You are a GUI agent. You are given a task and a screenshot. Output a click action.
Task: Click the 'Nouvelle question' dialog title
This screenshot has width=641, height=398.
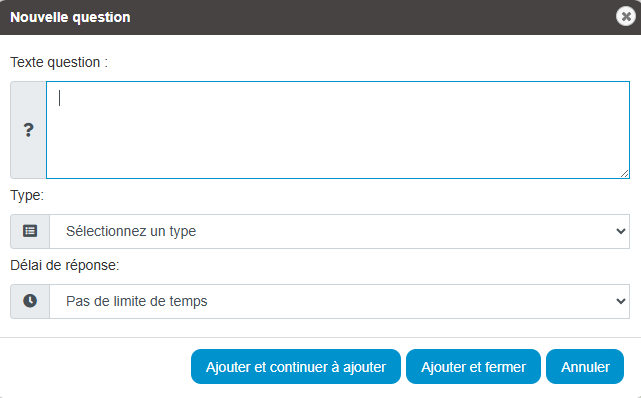(x=70, y=17)
